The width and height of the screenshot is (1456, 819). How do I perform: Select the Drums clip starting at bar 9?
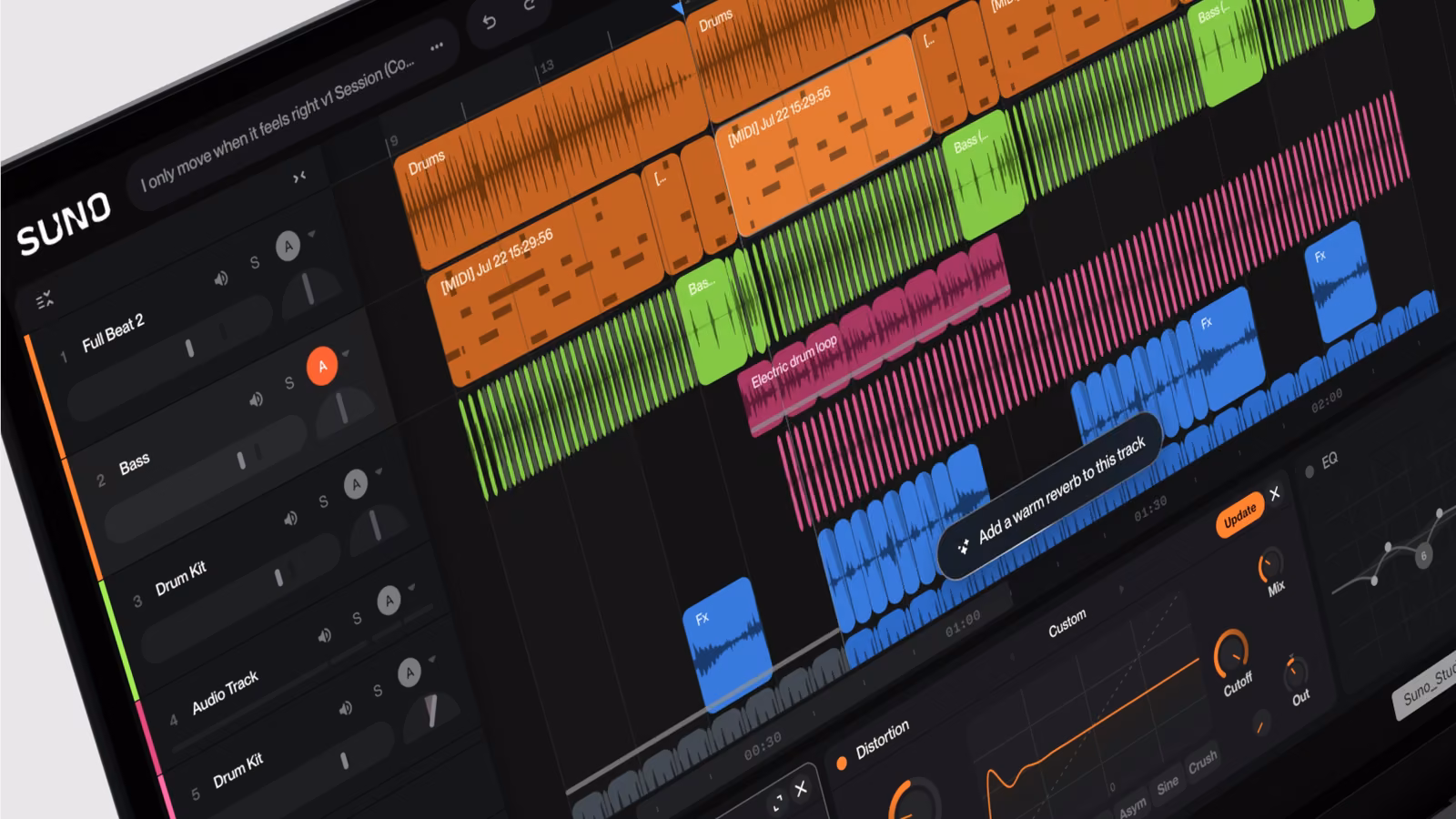click(x=551, y=146)
